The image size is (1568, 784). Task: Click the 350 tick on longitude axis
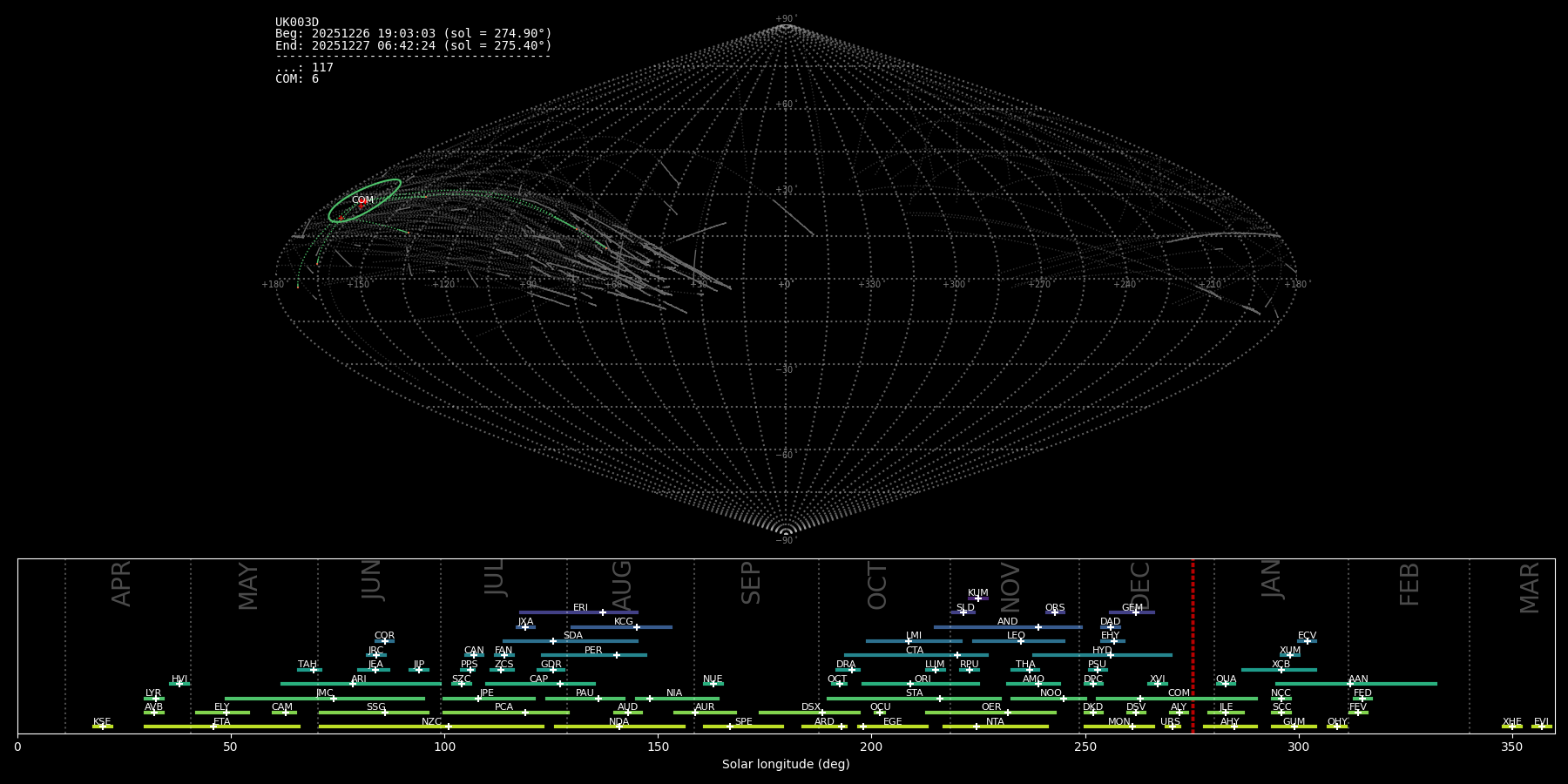pos(1511,747)
